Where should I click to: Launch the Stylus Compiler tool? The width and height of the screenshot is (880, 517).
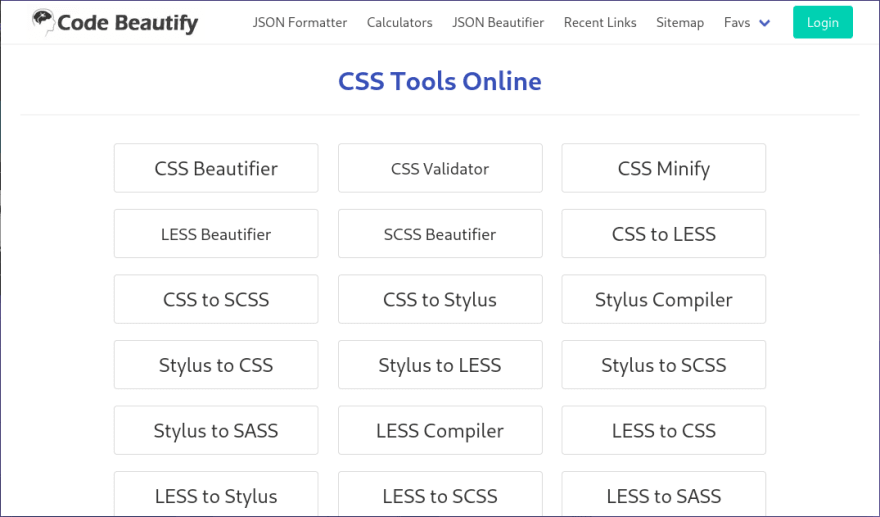coord(663,299)
